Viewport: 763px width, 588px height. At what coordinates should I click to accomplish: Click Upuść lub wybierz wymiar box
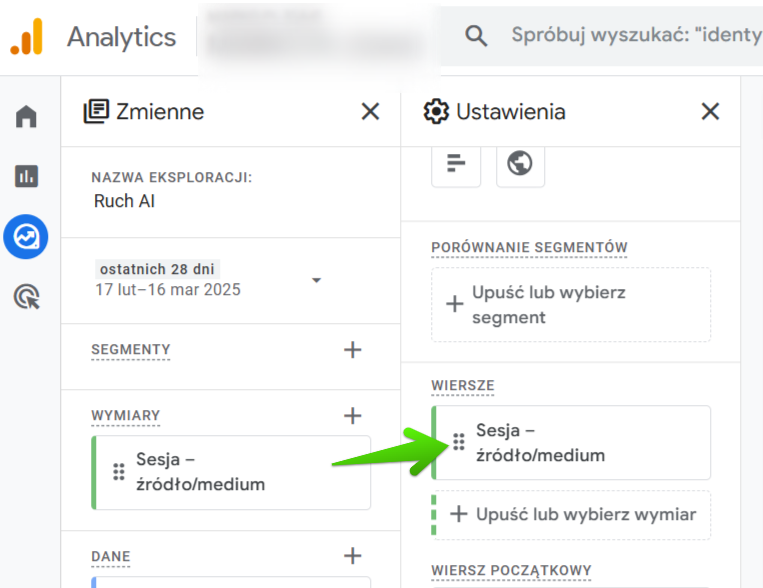571,515
